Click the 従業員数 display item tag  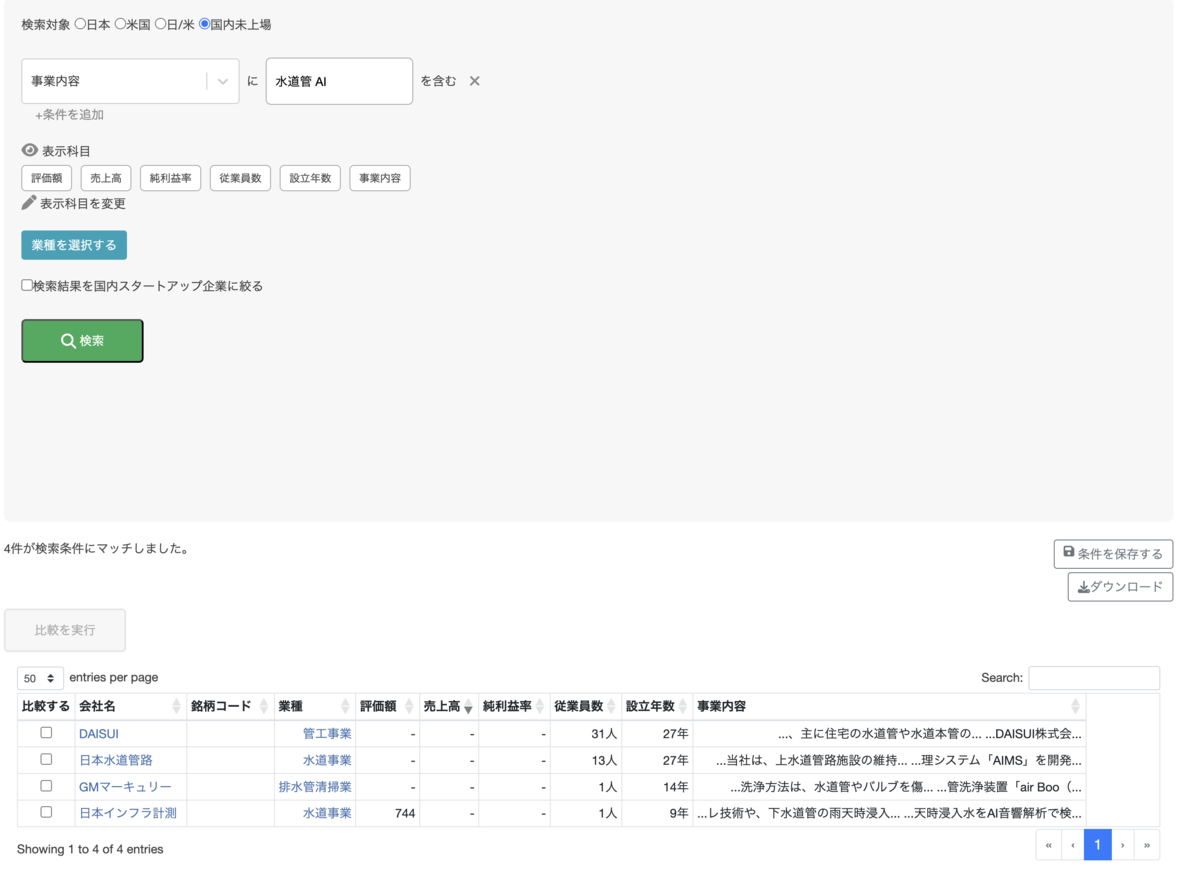(x=240, y=178)
